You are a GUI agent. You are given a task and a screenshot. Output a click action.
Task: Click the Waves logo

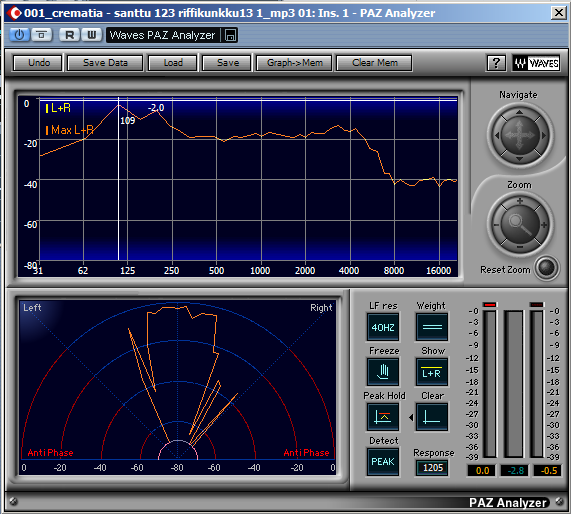coord(536,63)
